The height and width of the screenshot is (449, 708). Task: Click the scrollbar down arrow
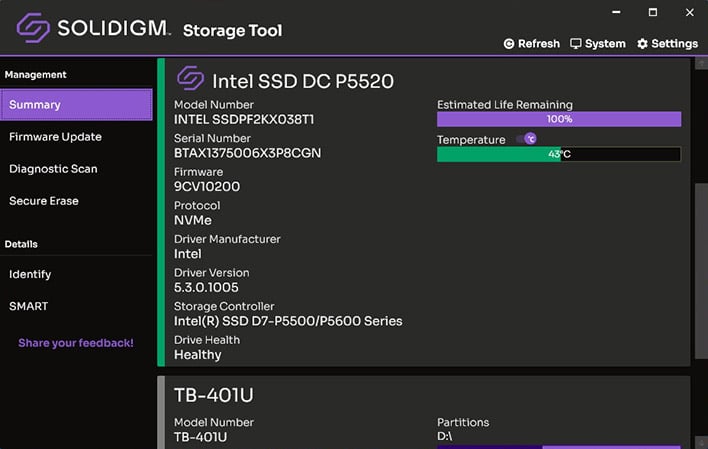(701, 443)
